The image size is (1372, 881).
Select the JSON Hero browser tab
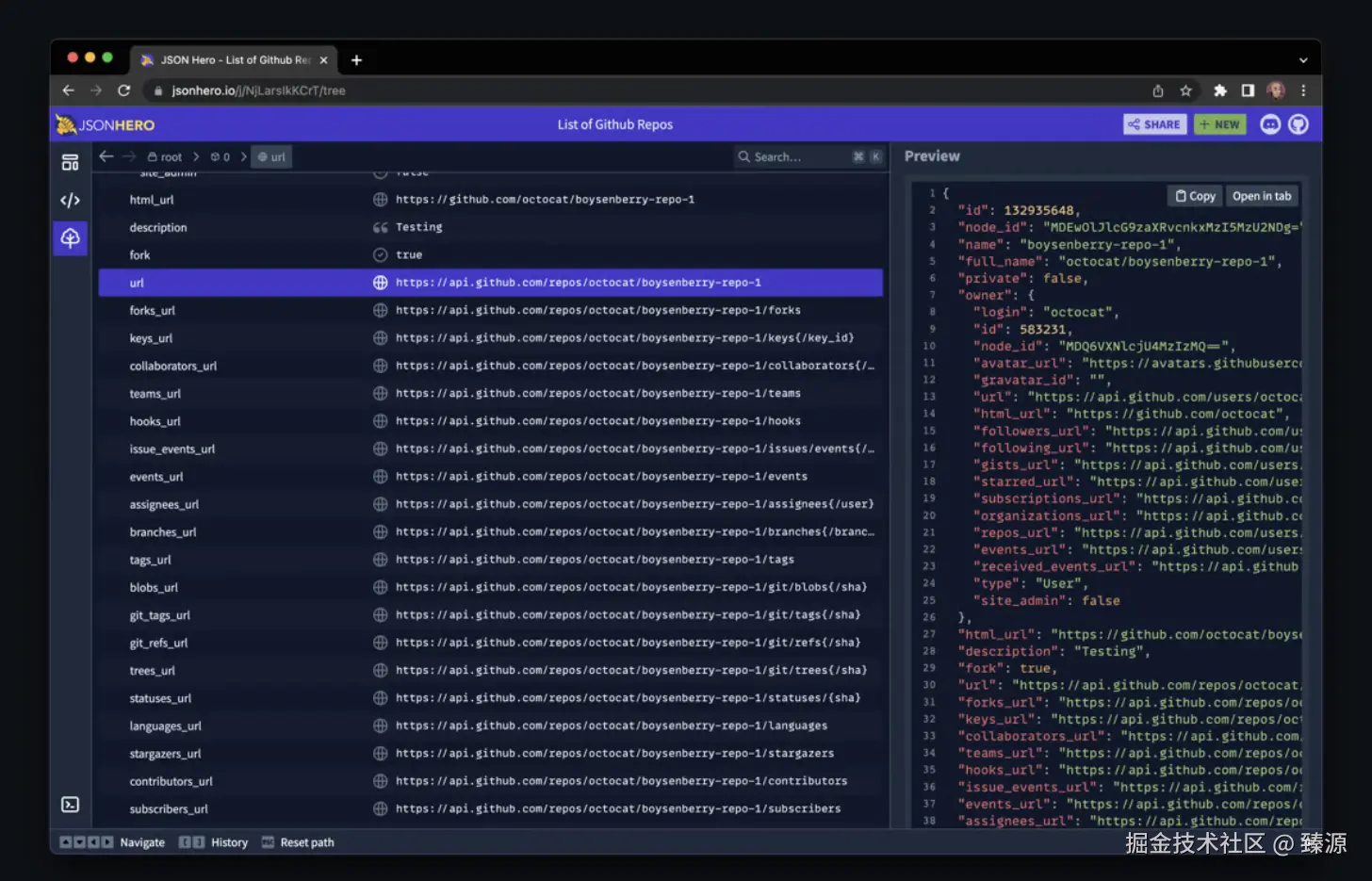point(231,59)
